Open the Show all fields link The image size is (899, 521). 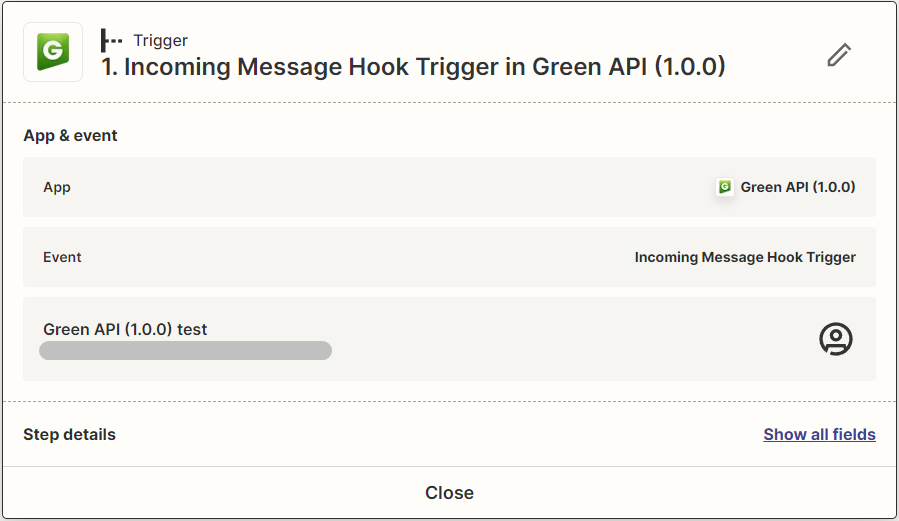819,434
